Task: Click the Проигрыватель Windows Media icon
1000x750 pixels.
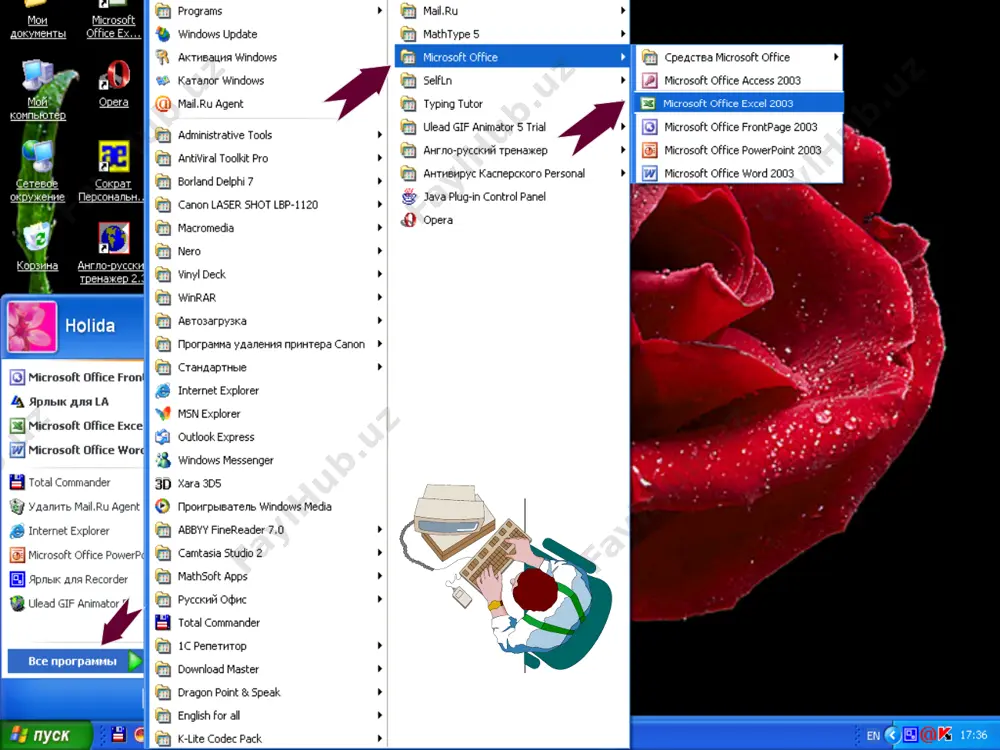Action: [x=163, y=506]
